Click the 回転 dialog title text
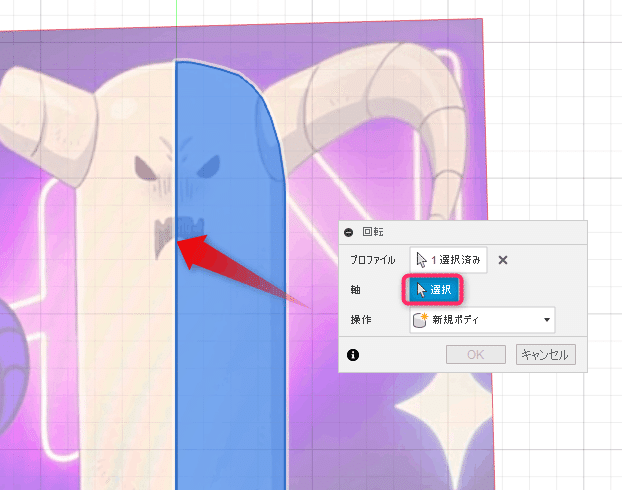 click(373, 232)
